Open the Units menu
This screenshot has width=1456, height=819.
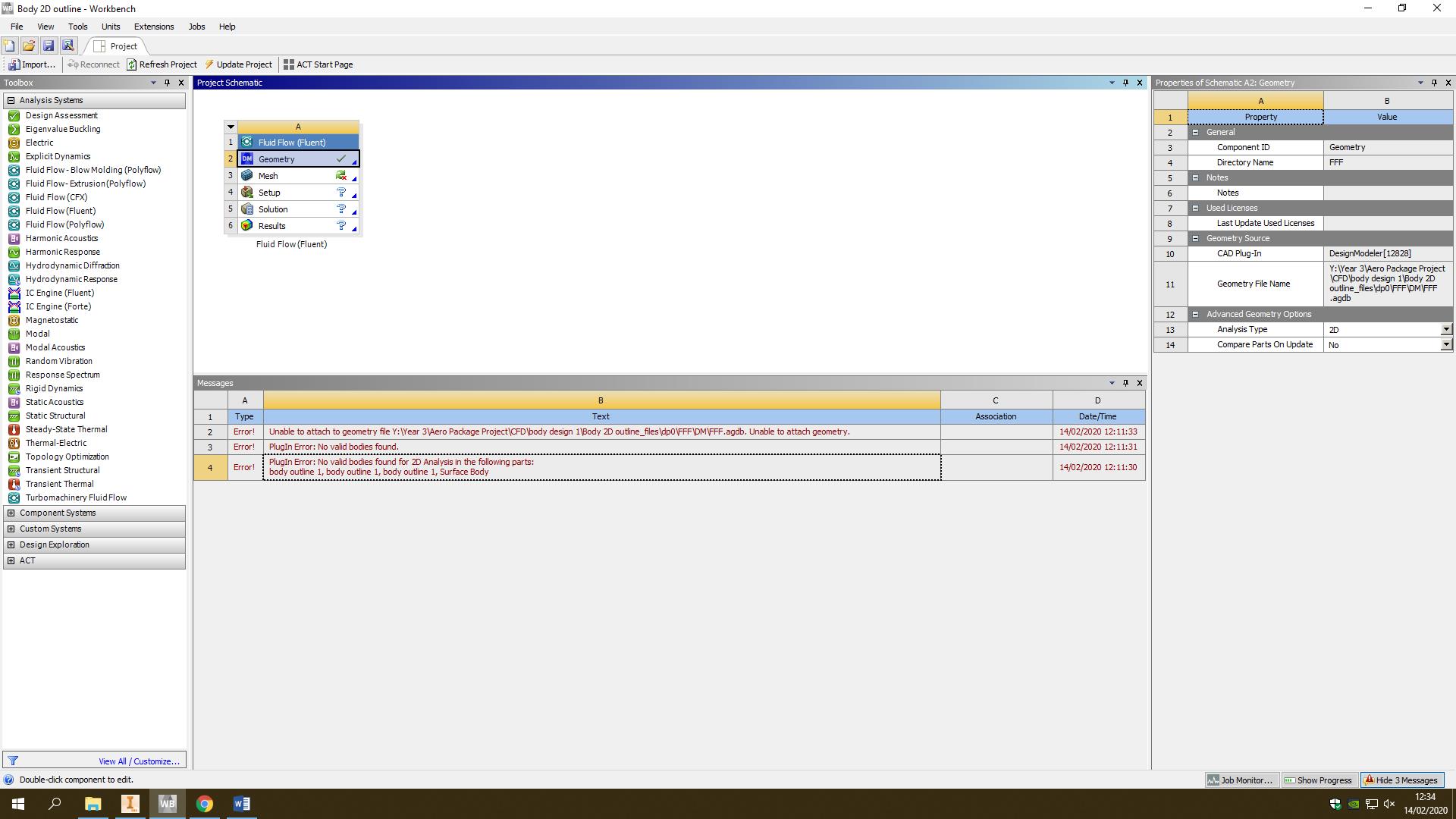coord(111,27)
